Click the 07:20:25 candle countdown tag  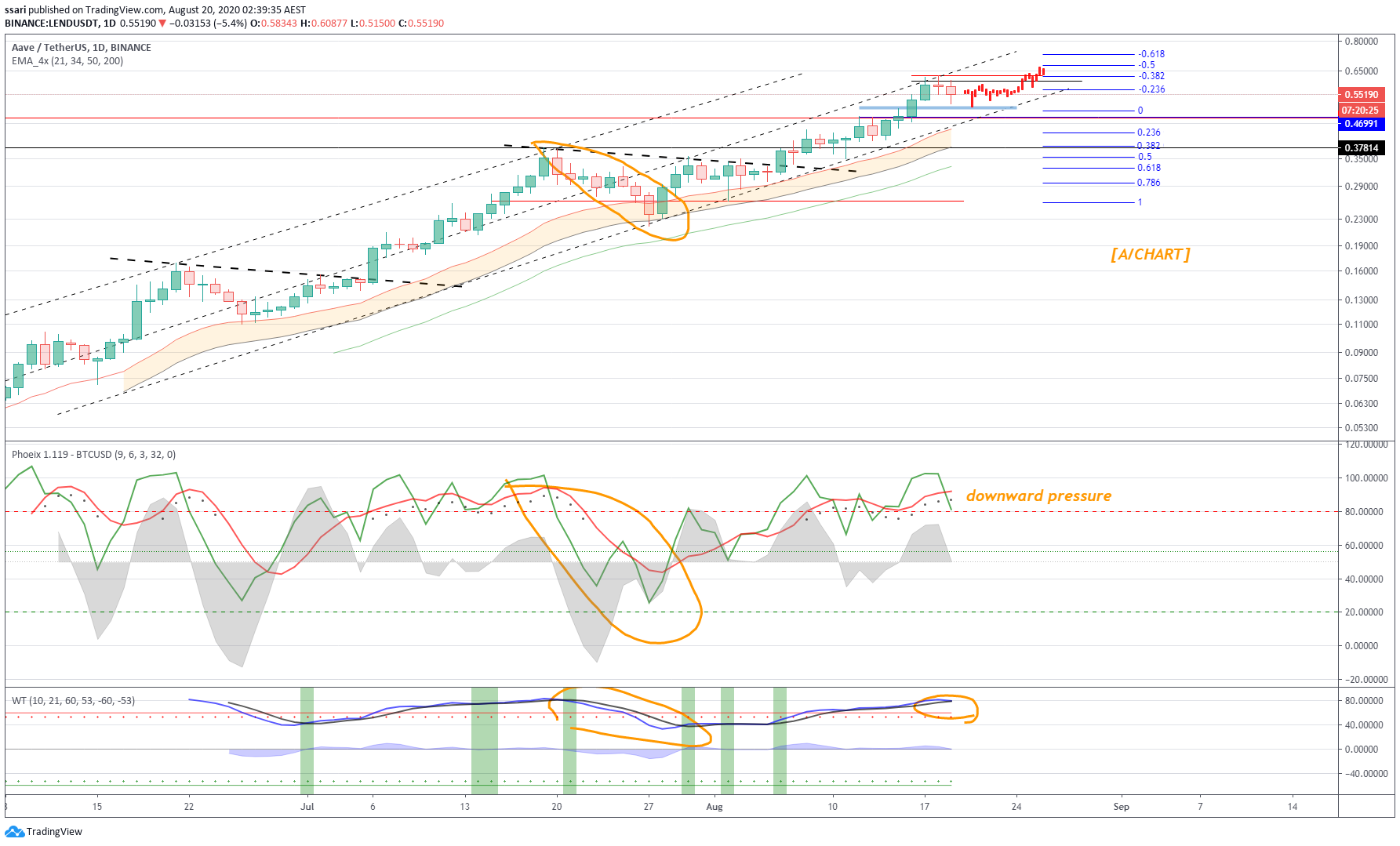tap(1362, 111)
